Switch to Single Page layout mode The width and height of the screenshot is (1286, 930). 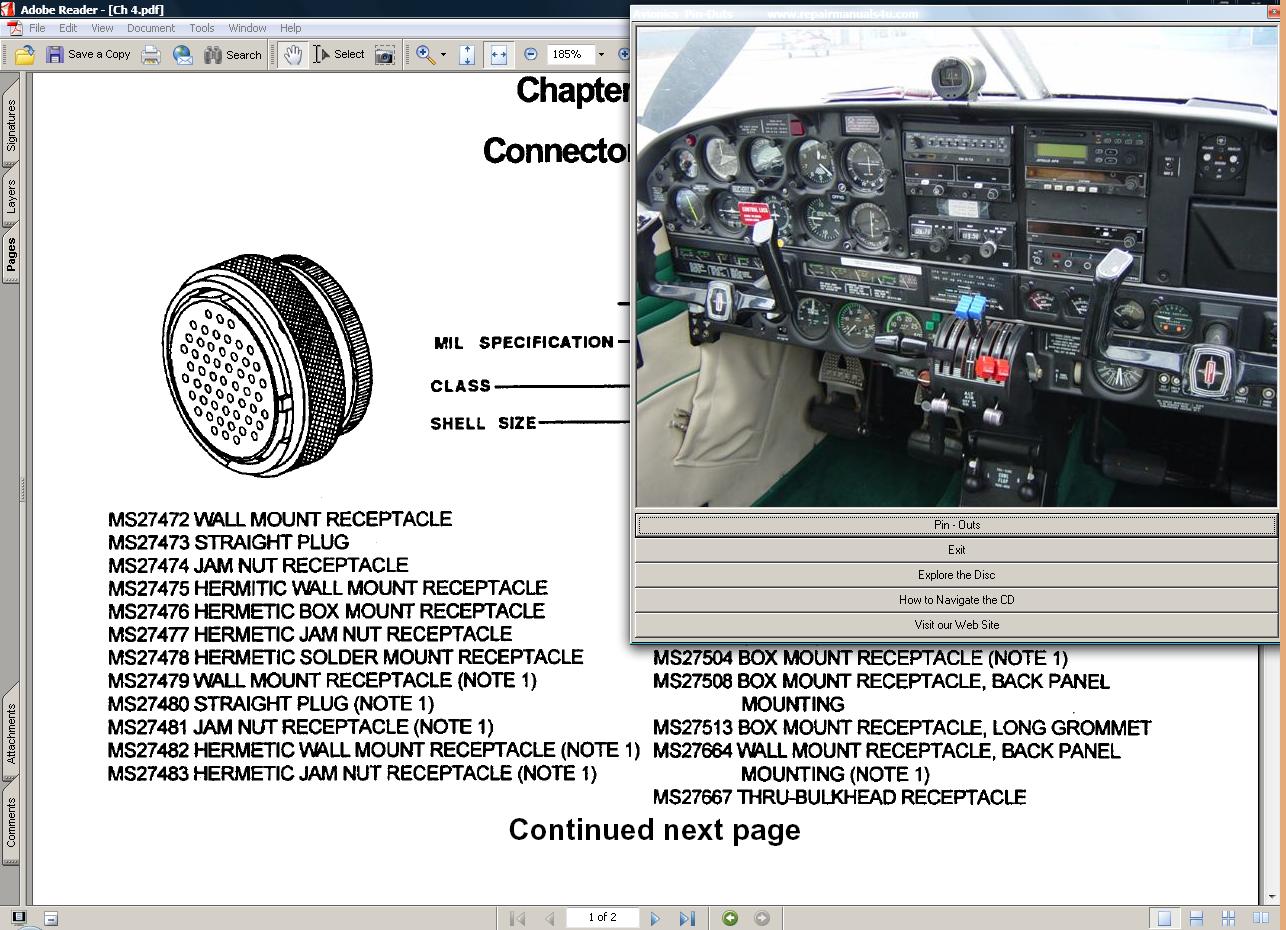[x=1165, y=917]
